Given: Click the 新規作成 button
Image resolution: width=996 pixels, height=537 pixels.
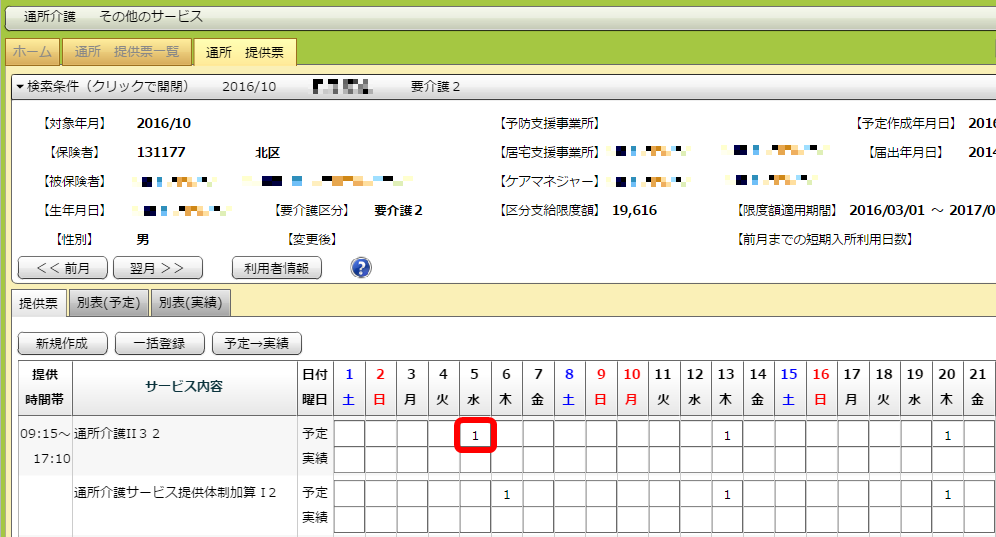Looking at the screenshot, I should 62,343.
